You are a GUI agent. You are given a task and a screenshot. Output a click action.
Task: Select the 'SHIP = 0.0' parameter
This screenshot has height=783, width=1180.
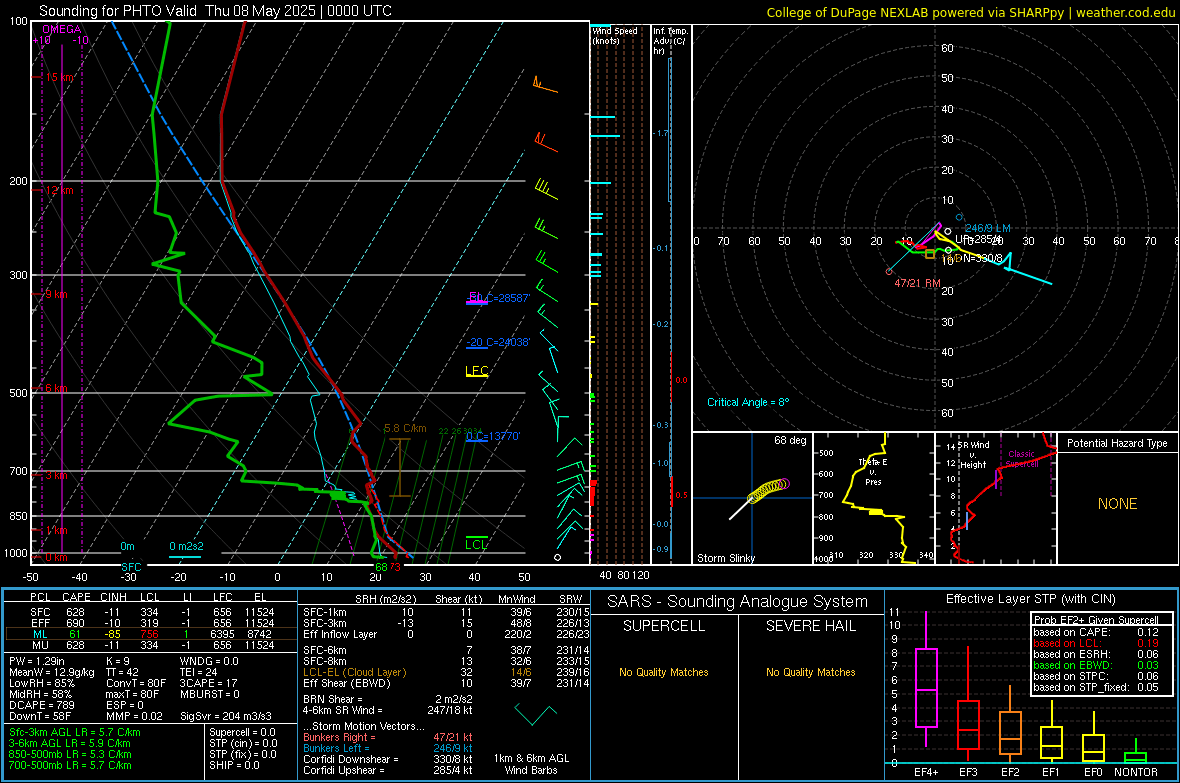click(234, 765)
